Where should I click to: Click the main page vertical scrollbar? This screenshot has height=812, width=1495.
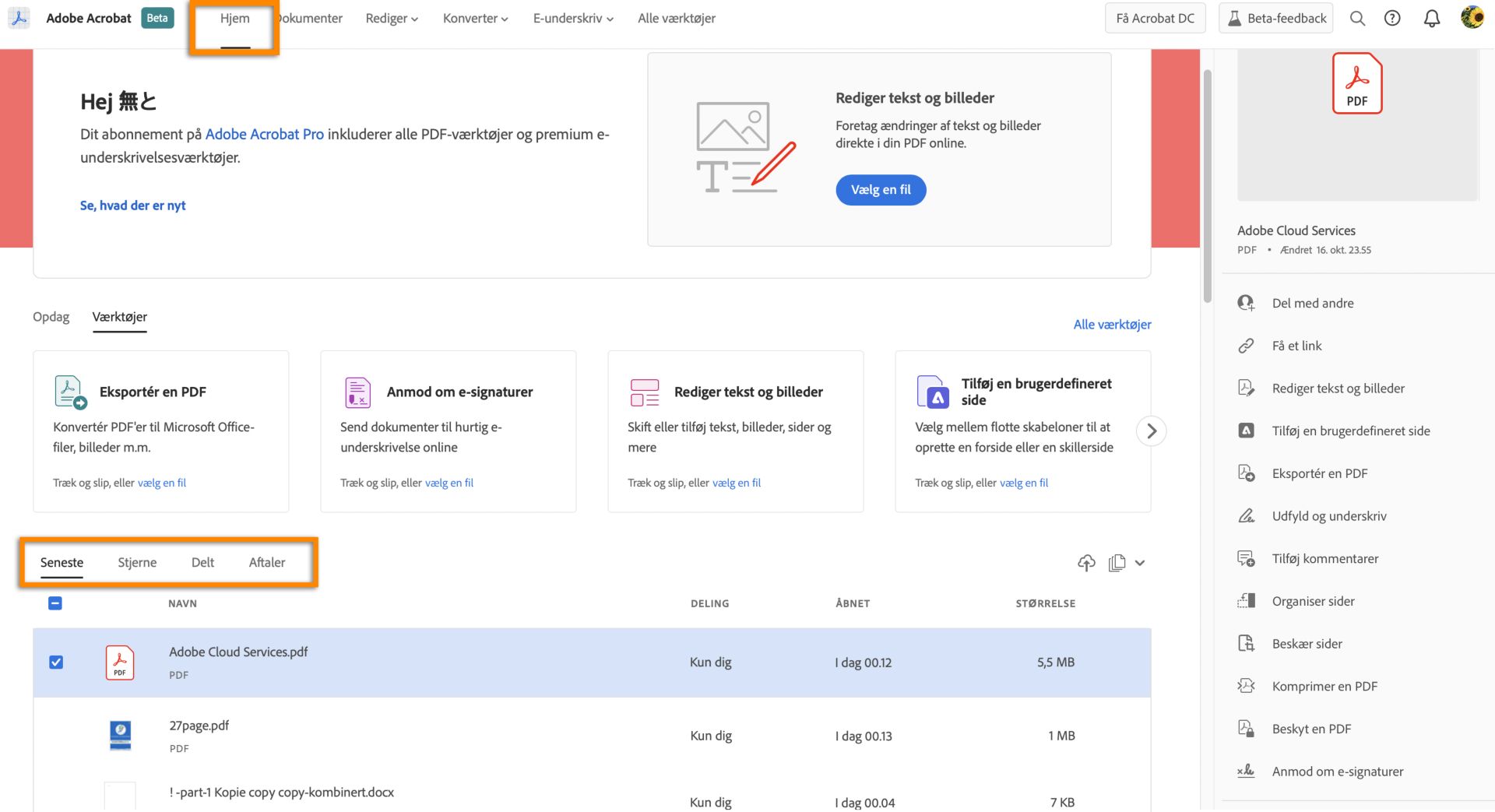point(1207,186)
